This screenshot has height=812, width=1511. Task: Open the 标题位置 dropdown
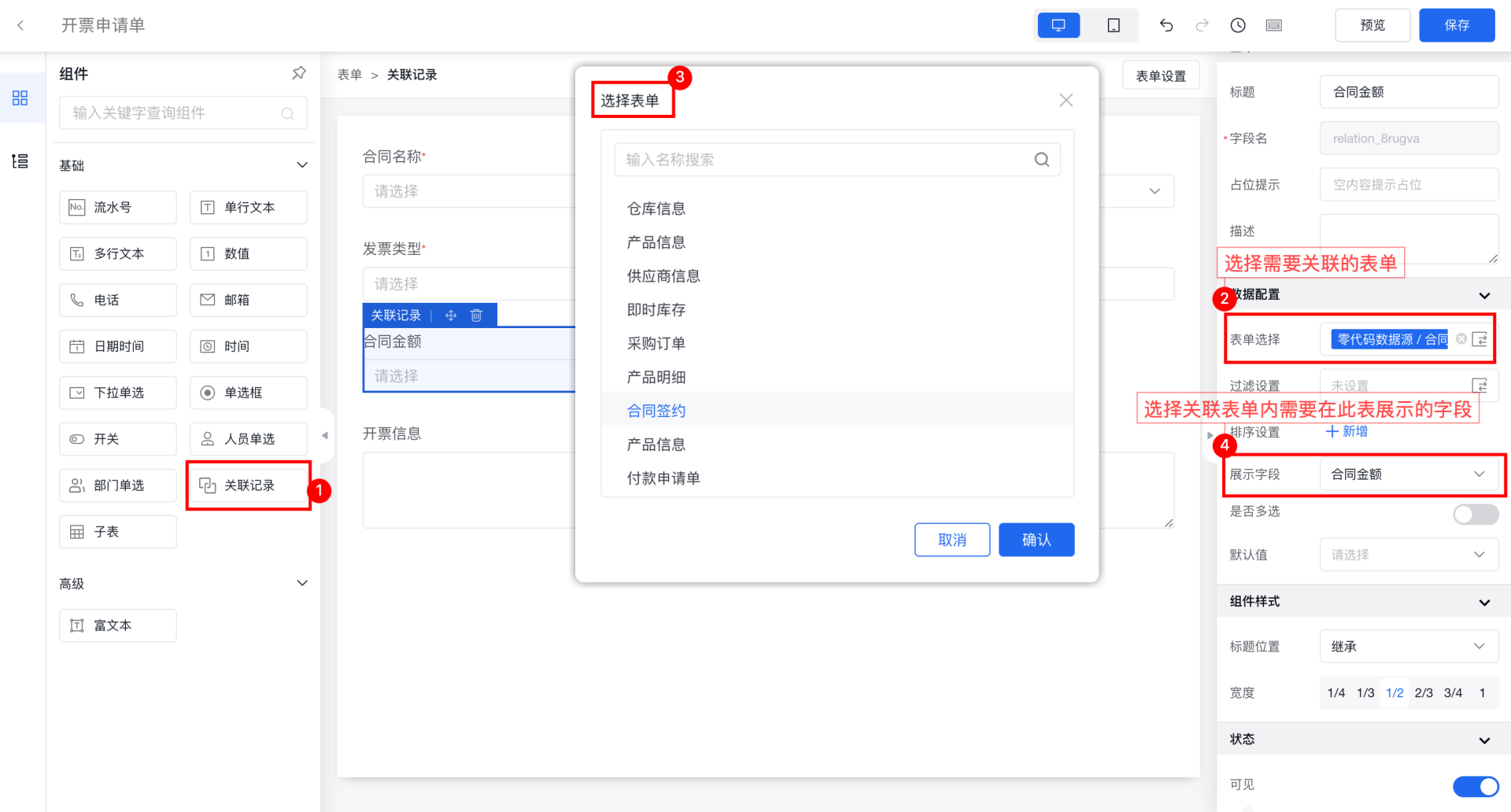[1408, 647]
